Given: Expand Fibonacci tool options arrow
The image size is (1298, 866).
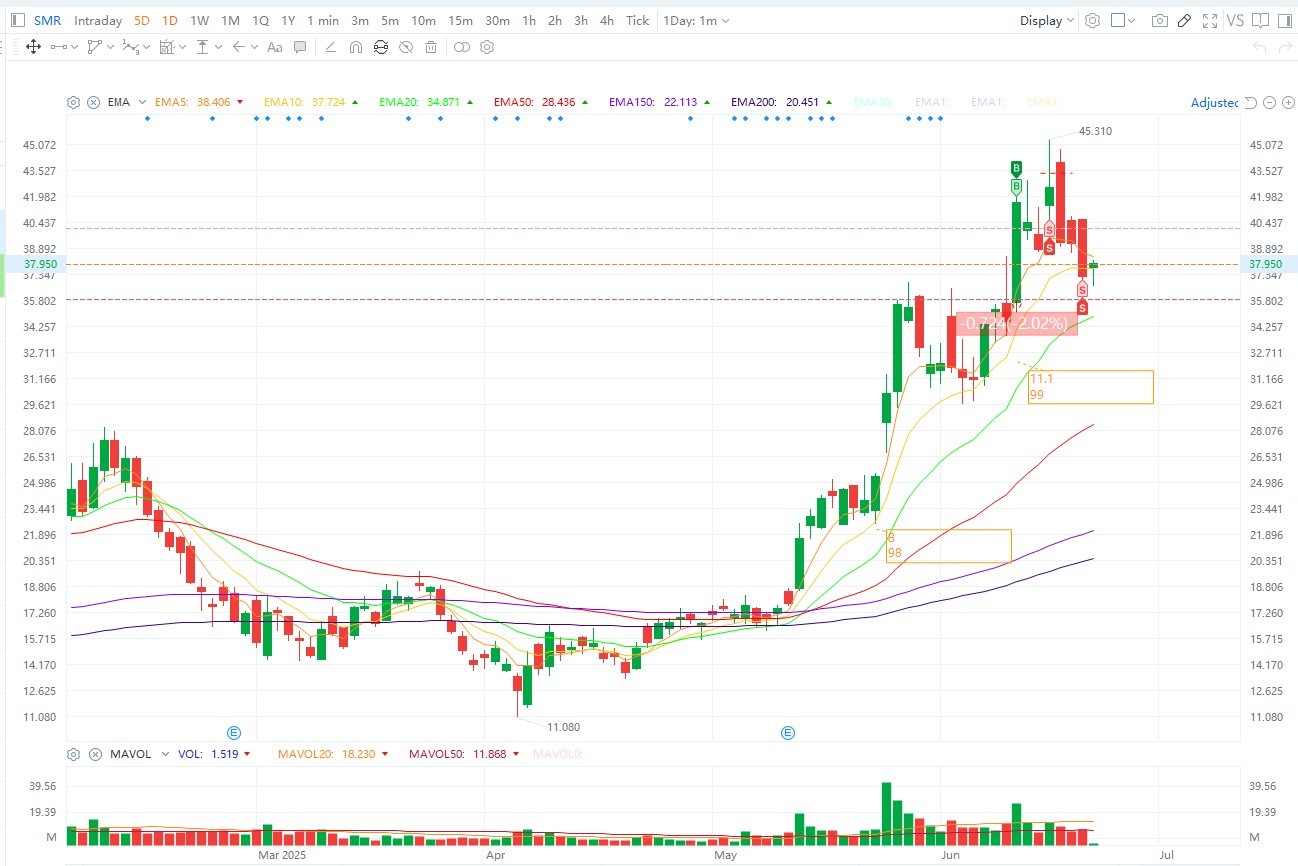Looking at the screenshot, I should tap(182, 47).
